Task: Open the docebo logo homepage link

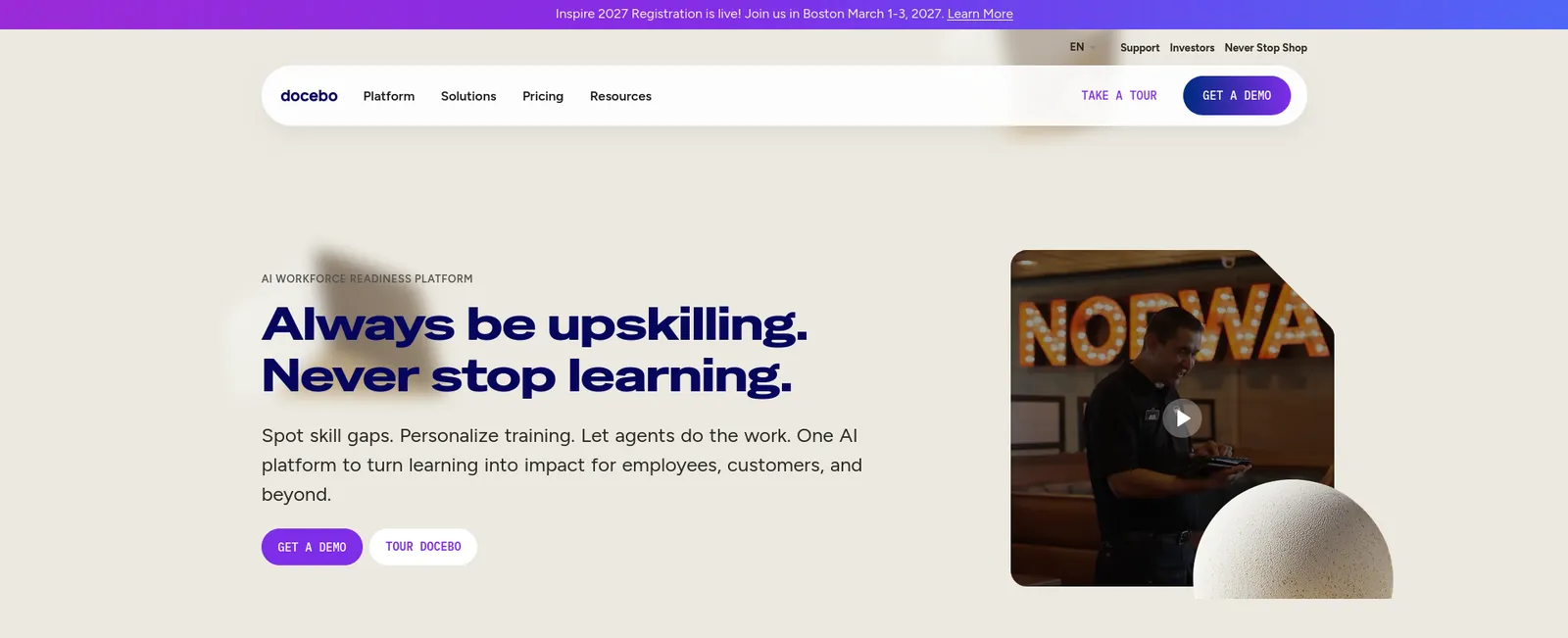Action: coord(309,96)
